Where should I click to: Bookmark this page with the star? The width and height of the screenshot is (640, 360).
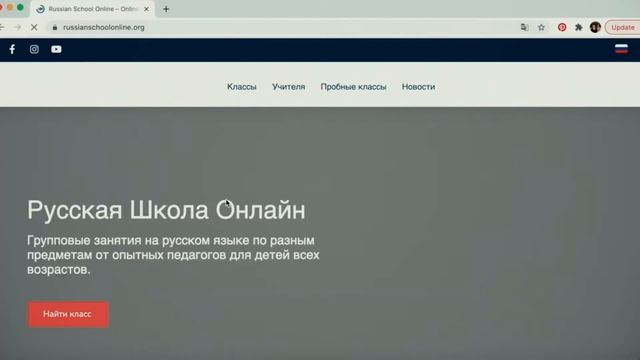541,27
